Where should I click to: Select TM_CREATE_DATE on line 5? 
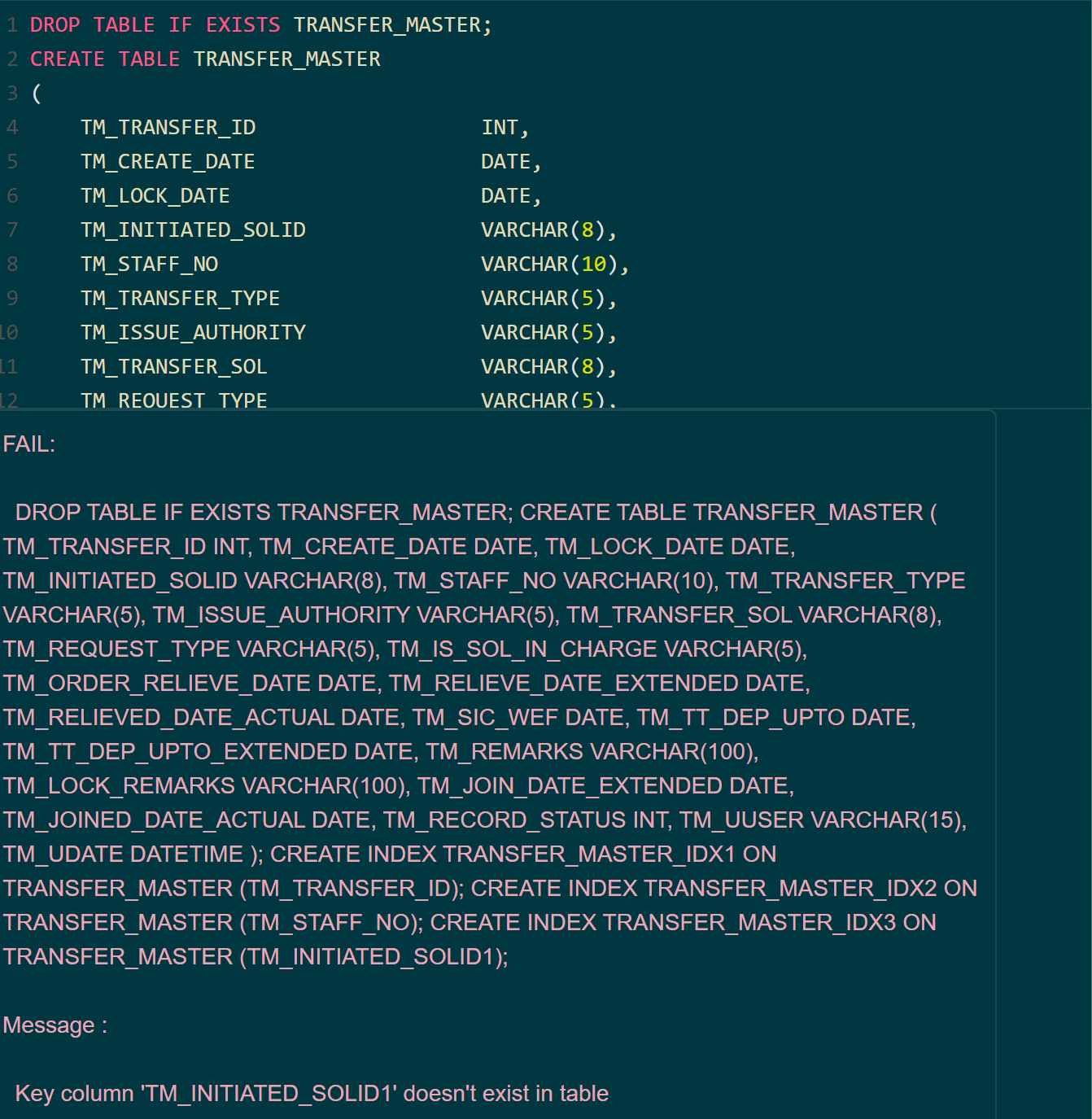point(168,161)
